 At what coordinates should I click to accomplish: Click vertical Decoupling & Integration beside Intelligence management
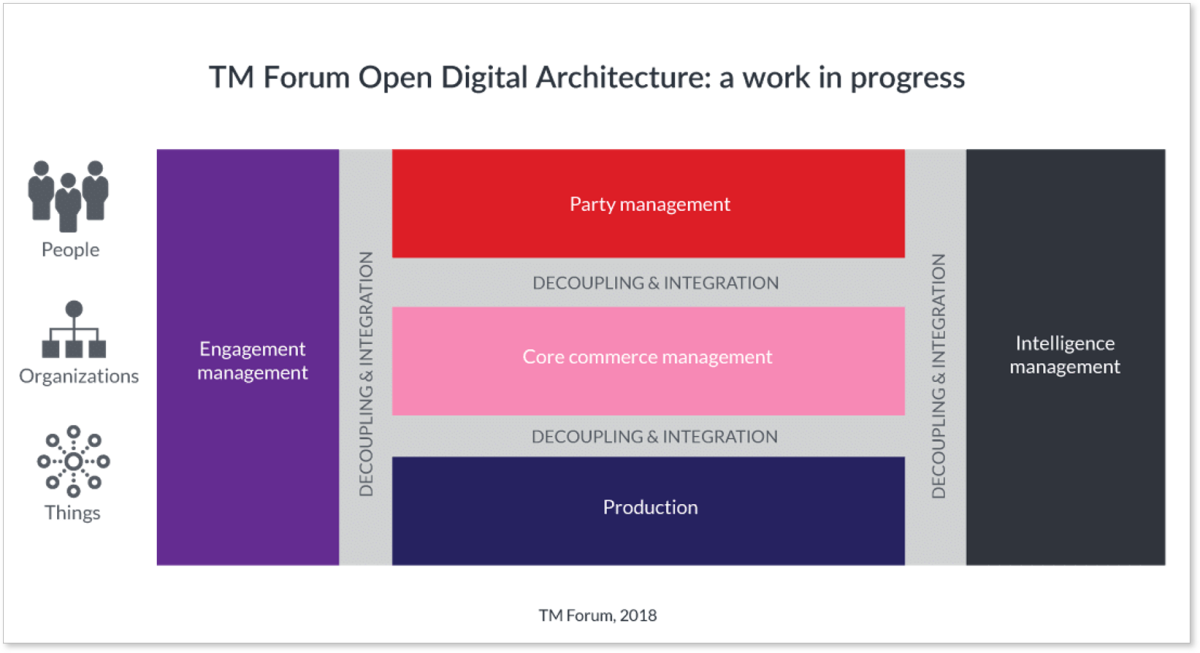pos(938,376)
